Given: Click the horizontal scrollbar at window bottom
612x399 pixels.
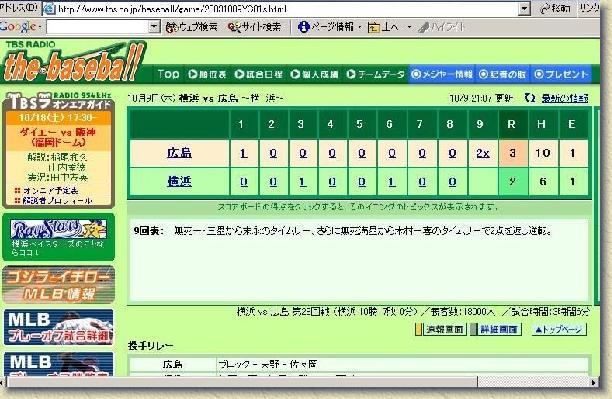Looking at the screenshot, I should coord(242,382).
